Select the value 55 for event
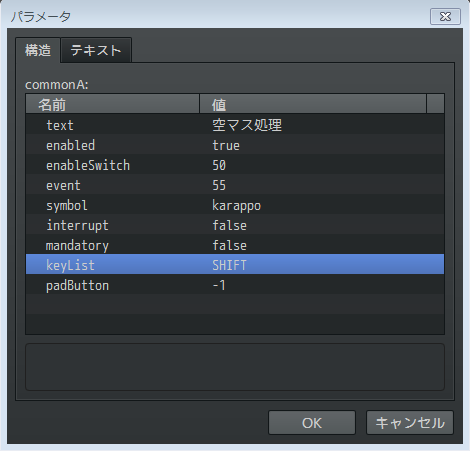The image size is (470, 451). tap(322, 185)
